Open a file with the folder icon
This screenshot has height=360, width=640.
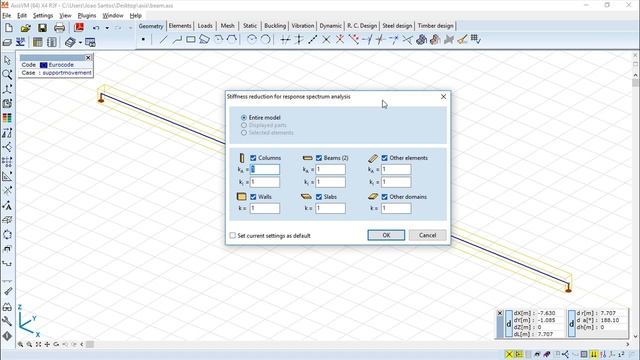pyautogui.click(x=25, y=28)
